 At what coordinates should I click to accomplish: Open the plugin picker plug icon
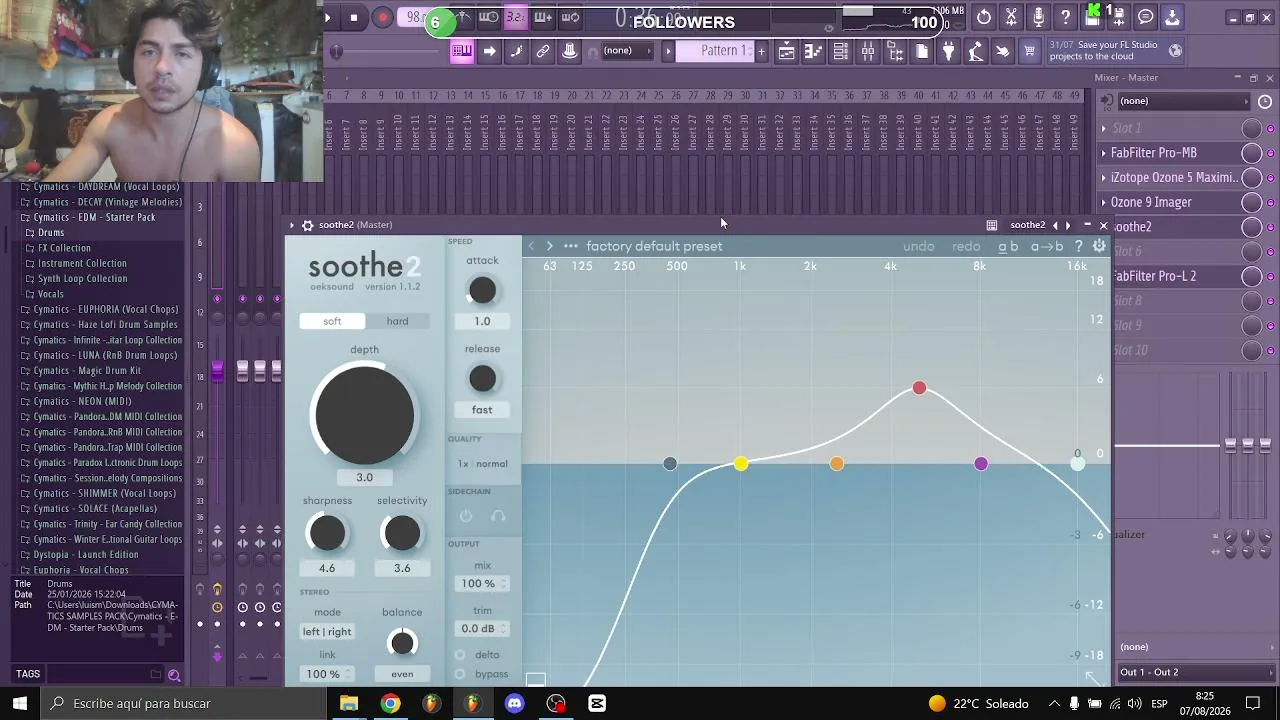(x=949, y=51)
